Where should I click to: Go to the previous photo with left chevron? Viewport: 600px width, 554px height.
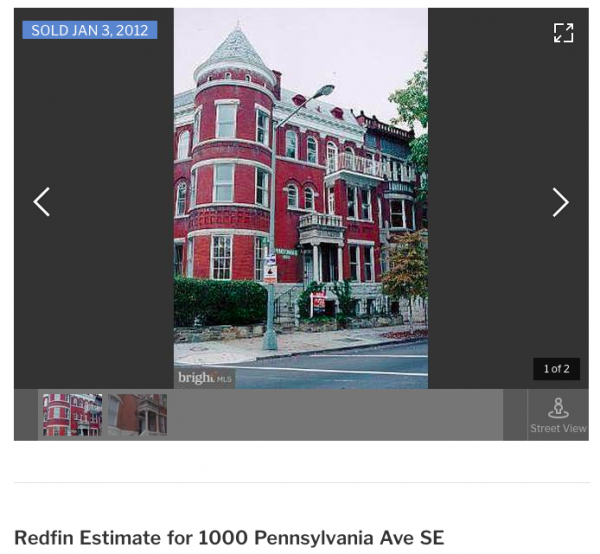click(x=41, y=202)
